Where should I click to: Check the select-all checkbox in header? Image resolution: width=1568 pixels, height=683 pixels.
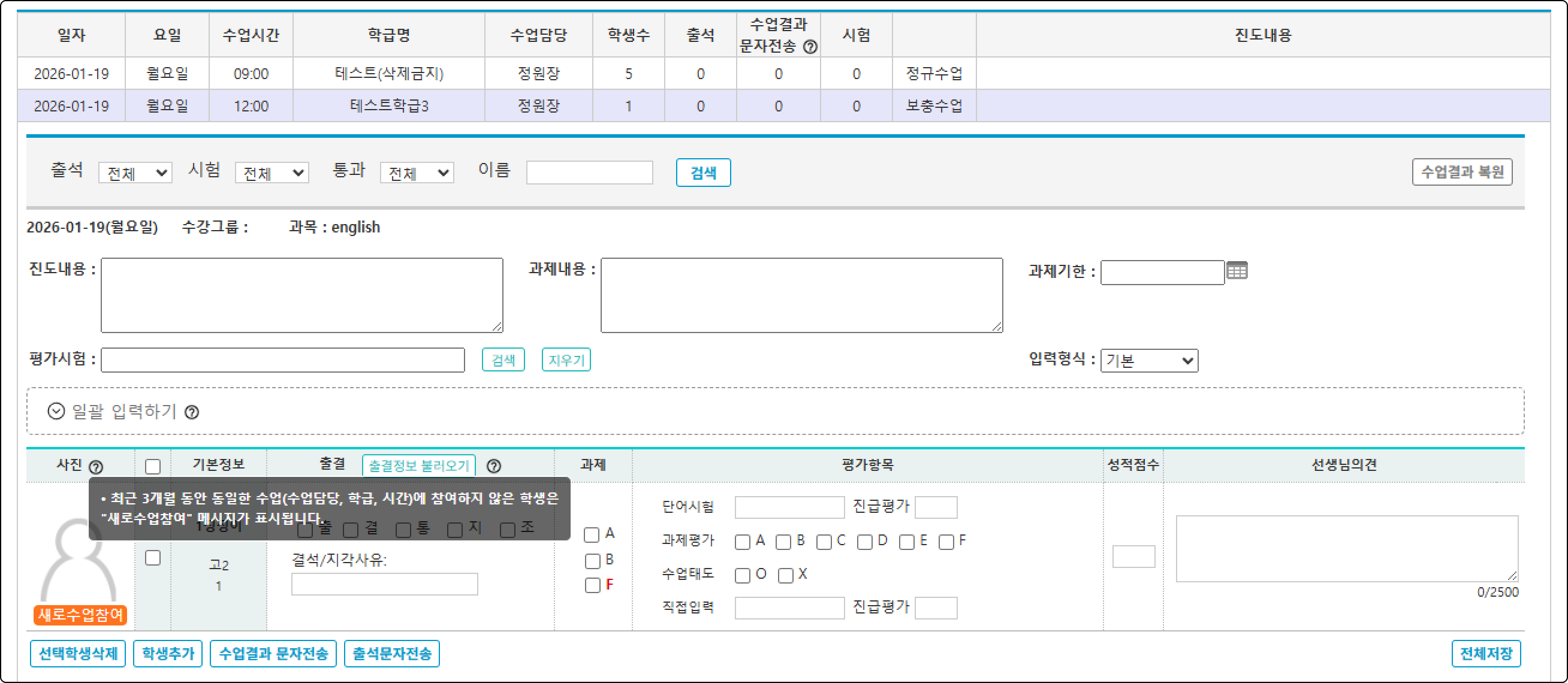pyautogui.click(x=153, y=466)
